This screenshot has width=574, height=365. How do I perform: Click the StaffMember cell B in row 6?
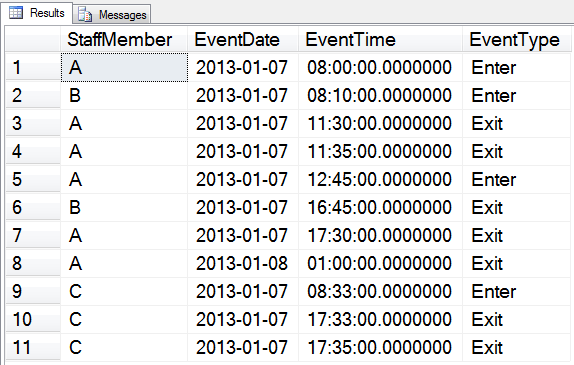[124, 207]
